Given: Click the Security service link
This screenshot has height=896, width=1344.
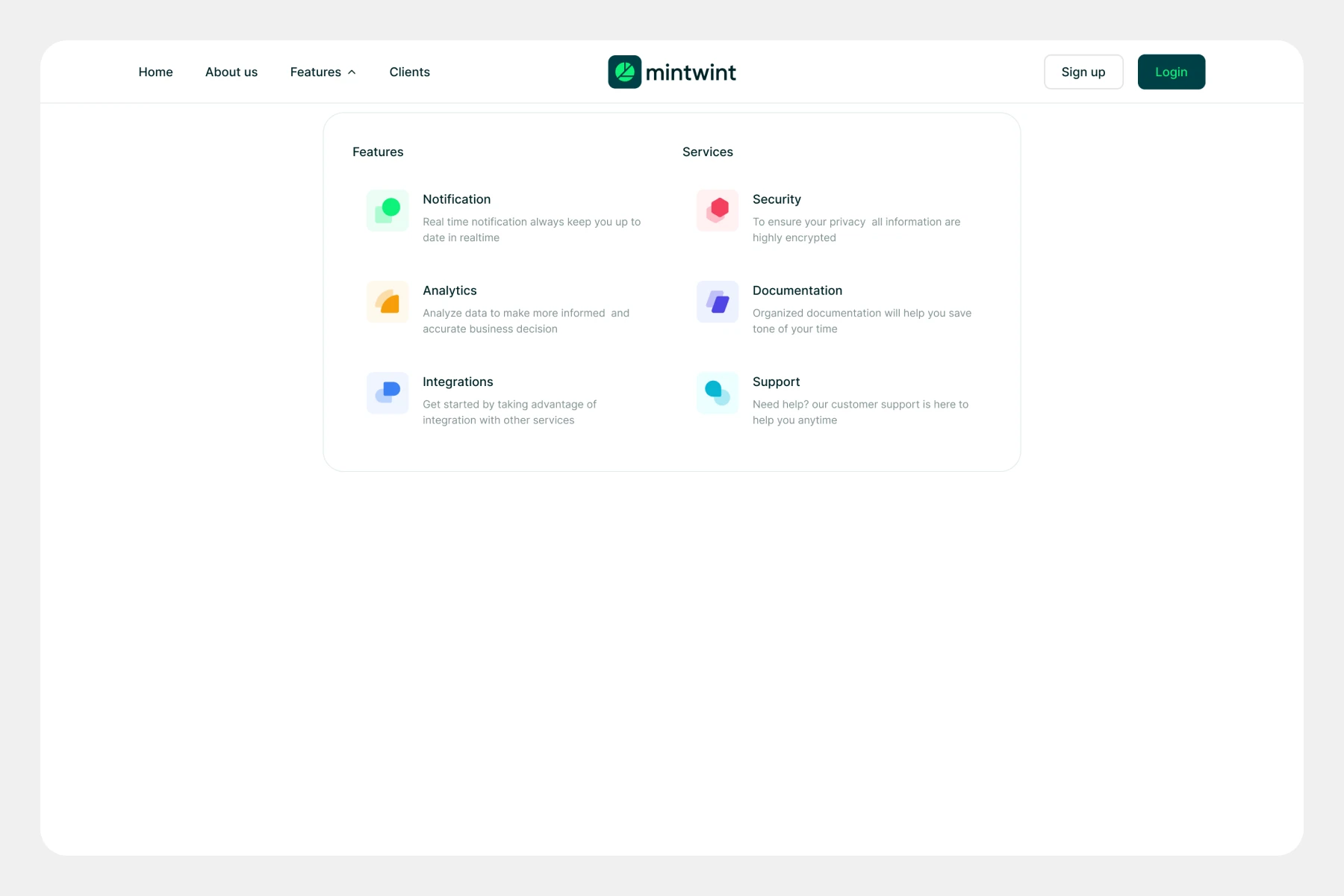Looking at the screenshot, I should click(x=777, y=199).
